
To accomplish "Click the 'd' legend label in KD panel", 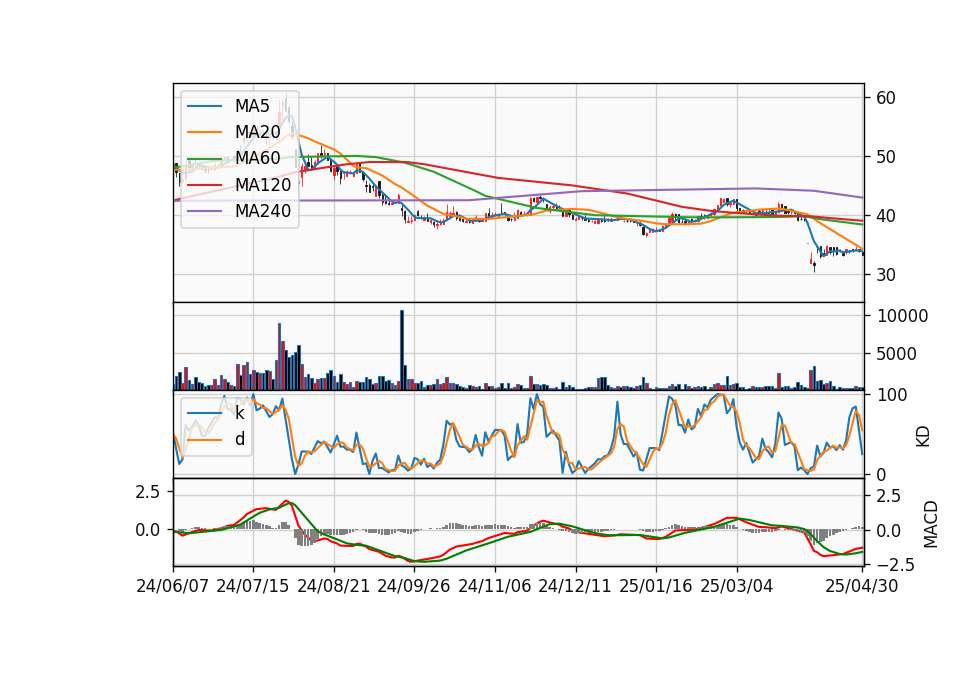I will pos(240,439).
